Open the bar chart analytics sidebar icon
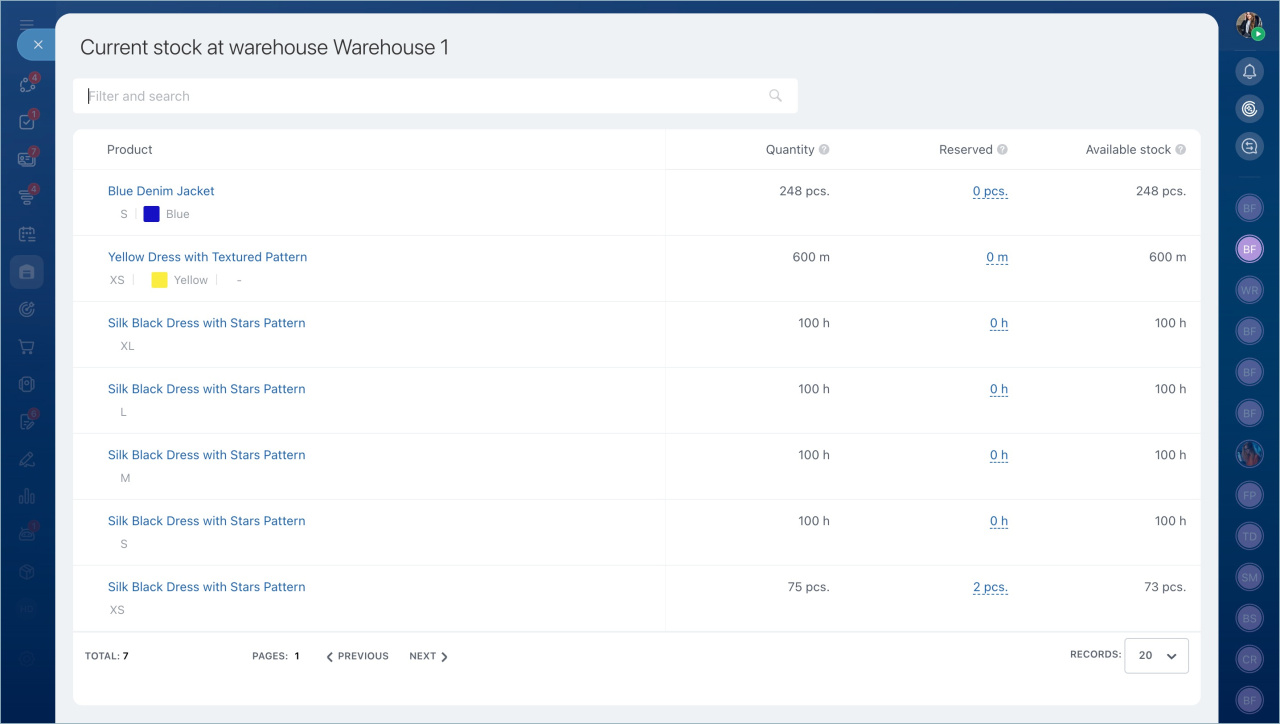This screenshot has width=1280, height=724. [27, 497]
